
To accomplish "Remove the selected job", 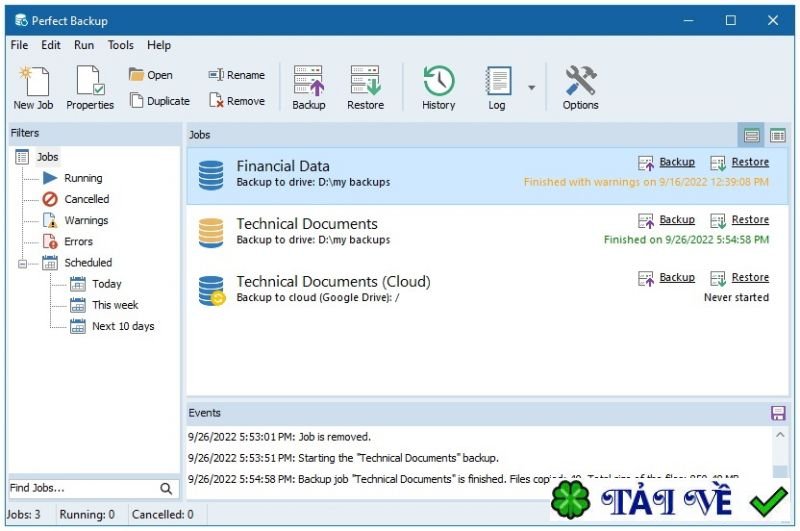I will coord(237,100).
